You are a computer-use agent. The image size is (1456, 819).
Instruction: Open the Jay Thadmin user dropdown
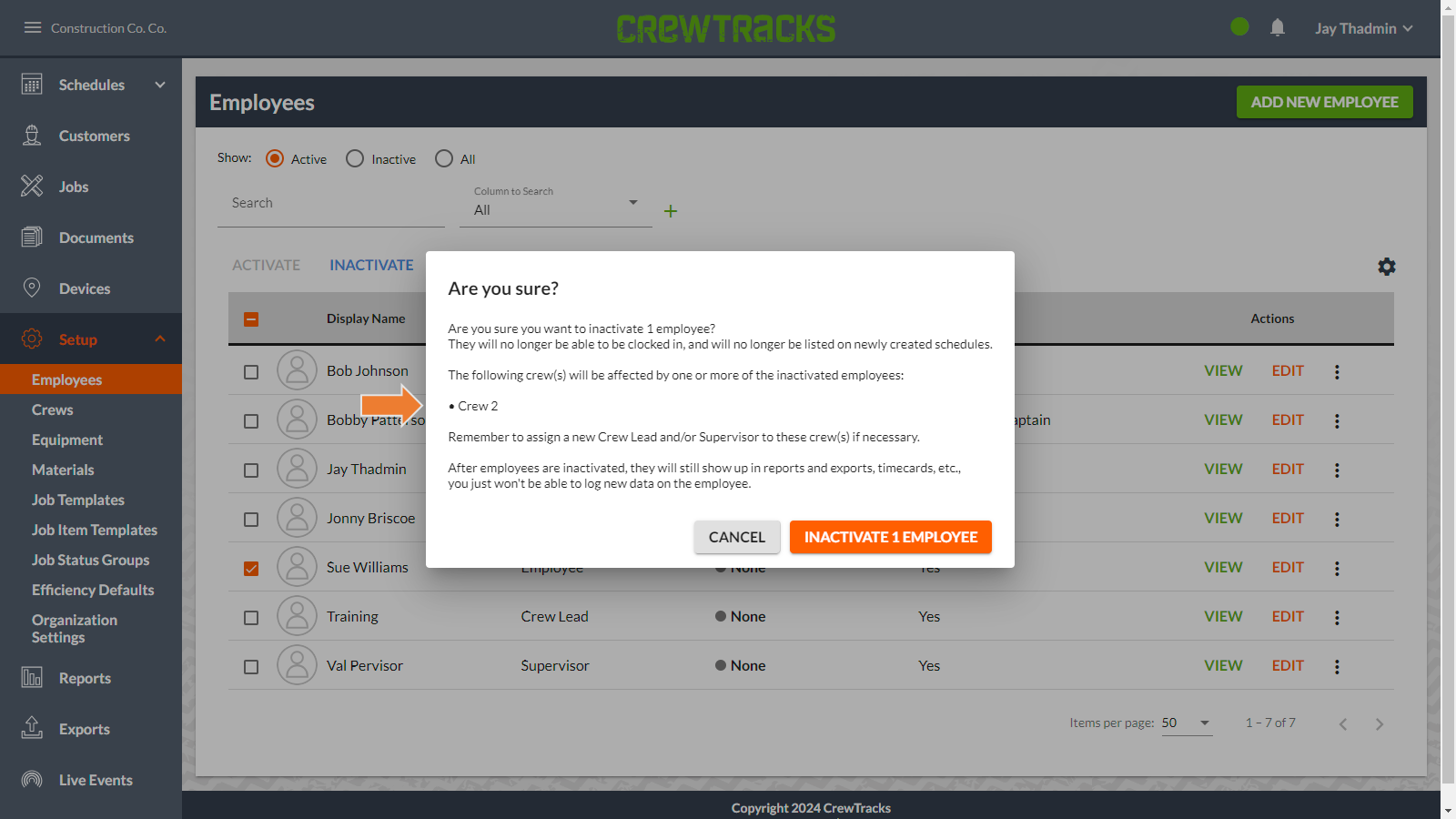pyautogui.click(x=1363, y=28)
